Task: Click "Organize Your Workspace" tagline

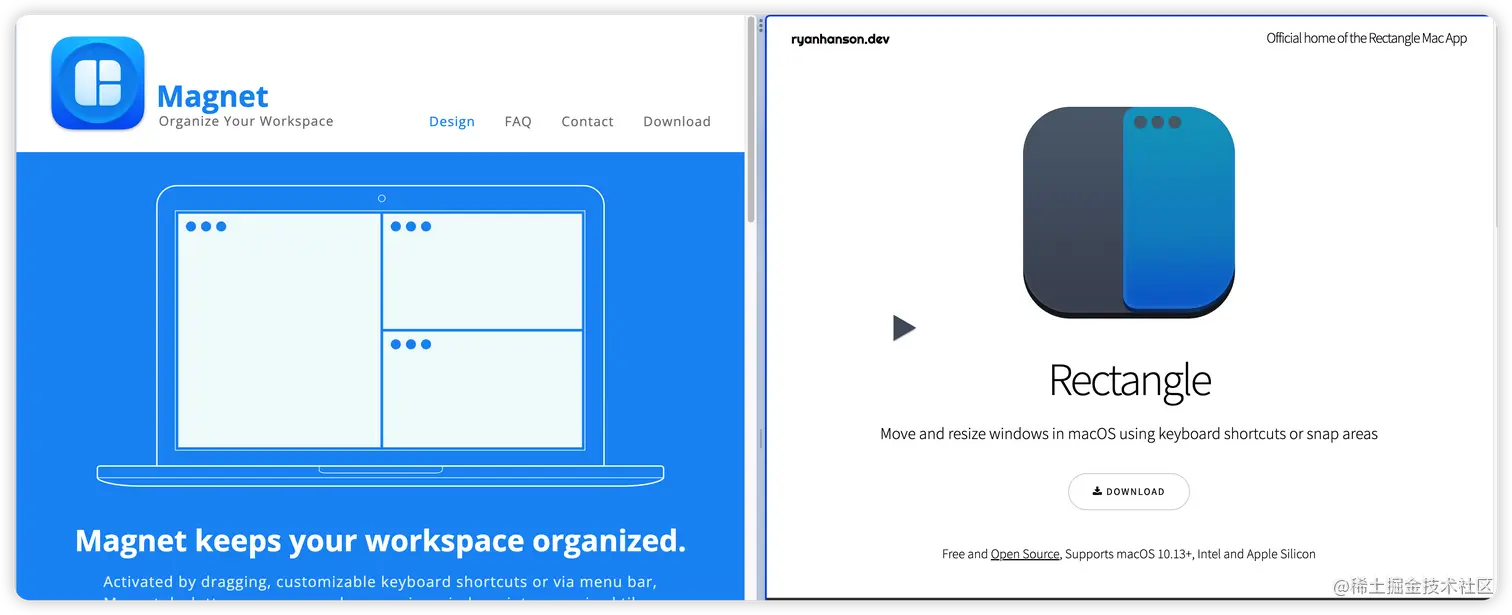Action: [246, 121]
